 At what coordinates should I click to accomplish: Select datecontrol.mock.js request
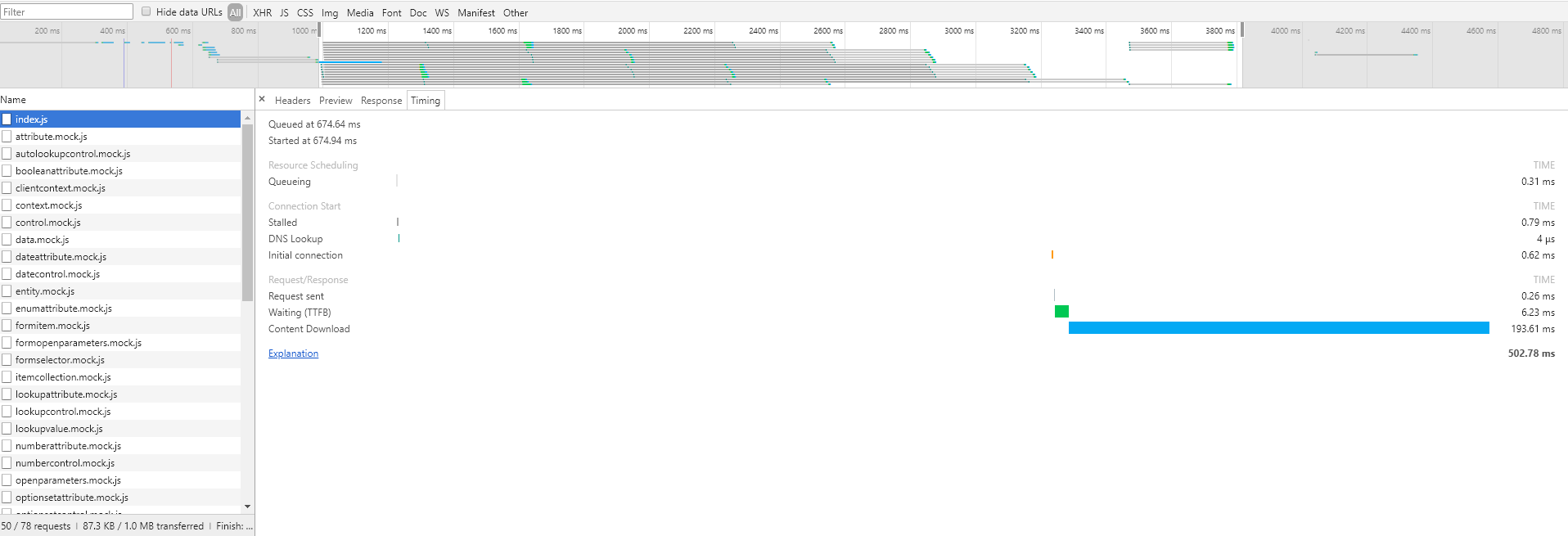coord(120,274)
